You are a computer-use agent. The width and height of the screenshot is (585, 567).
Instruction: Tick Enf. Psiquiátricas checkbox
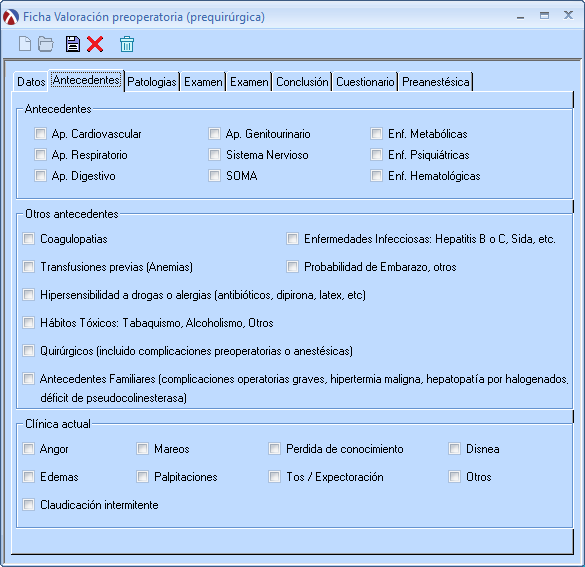point(376,154)
